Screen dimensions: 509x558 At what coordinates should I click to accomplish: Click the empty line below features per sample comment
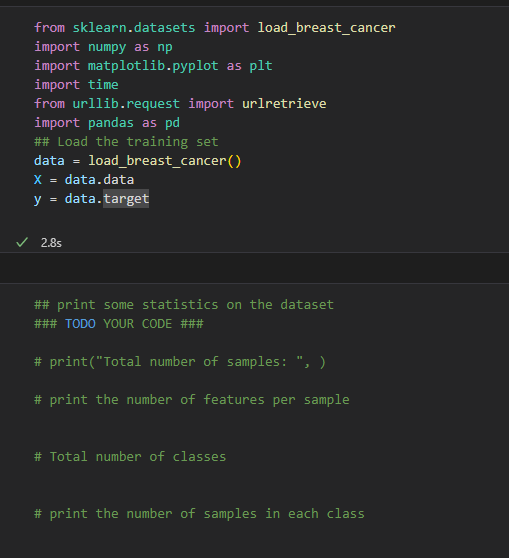(x=254, y=419)
